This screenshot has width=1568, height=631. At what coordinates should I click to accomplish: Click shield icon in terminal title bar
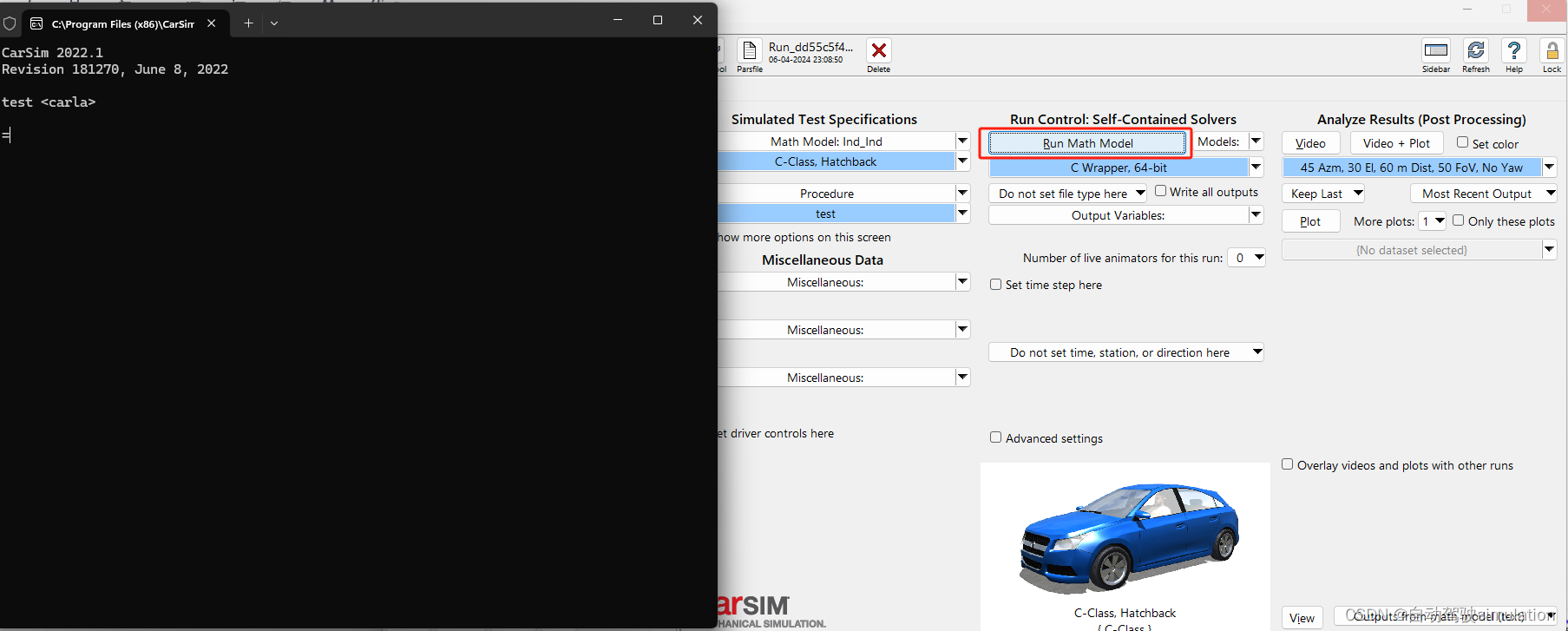10,23
